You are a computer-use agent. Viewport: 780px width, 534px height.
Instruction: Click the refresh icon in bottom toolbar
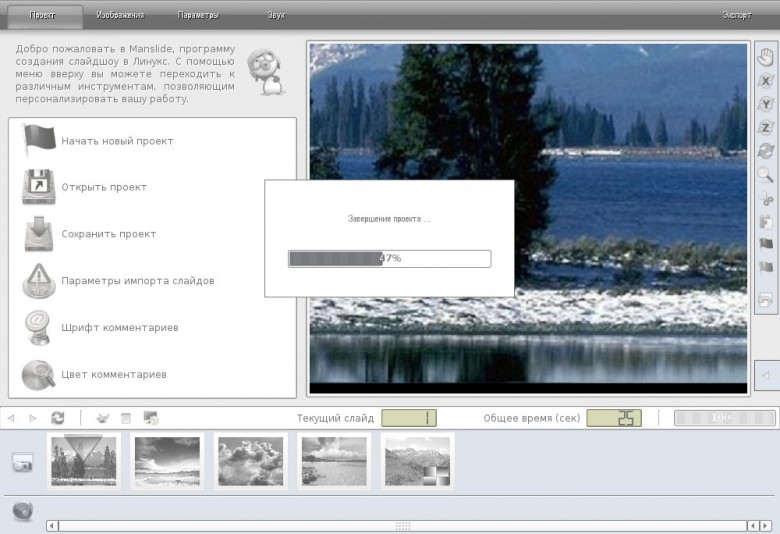[x=58, y=418]
